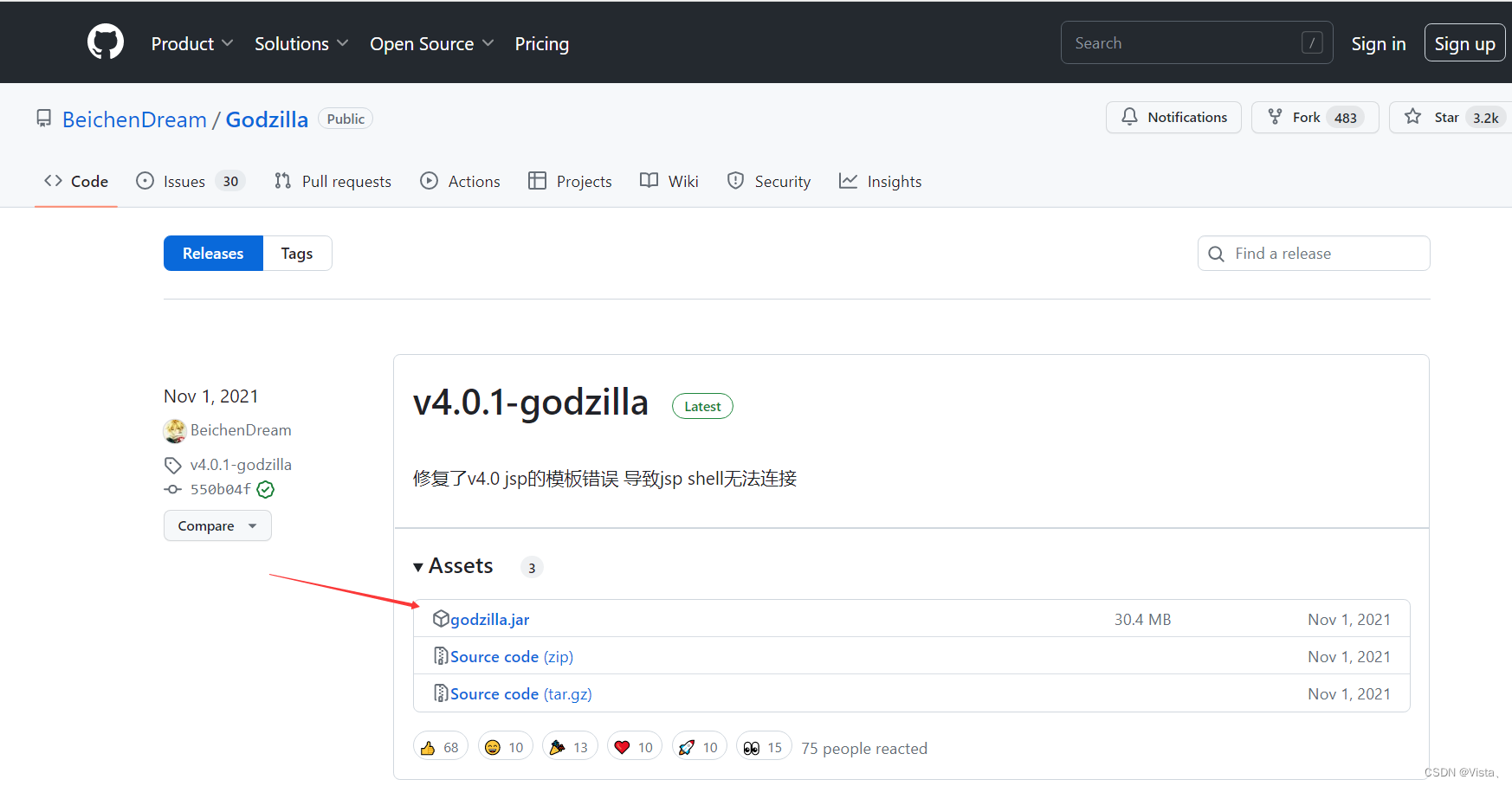
Task: Click the GitHub Octocat logo
Action: (106, 42)
